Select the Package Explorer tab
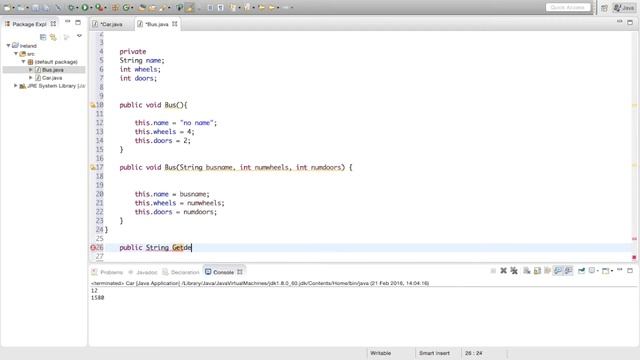This screenshot has height=360, width=640. pyautogui.click(x=29, y=24)
